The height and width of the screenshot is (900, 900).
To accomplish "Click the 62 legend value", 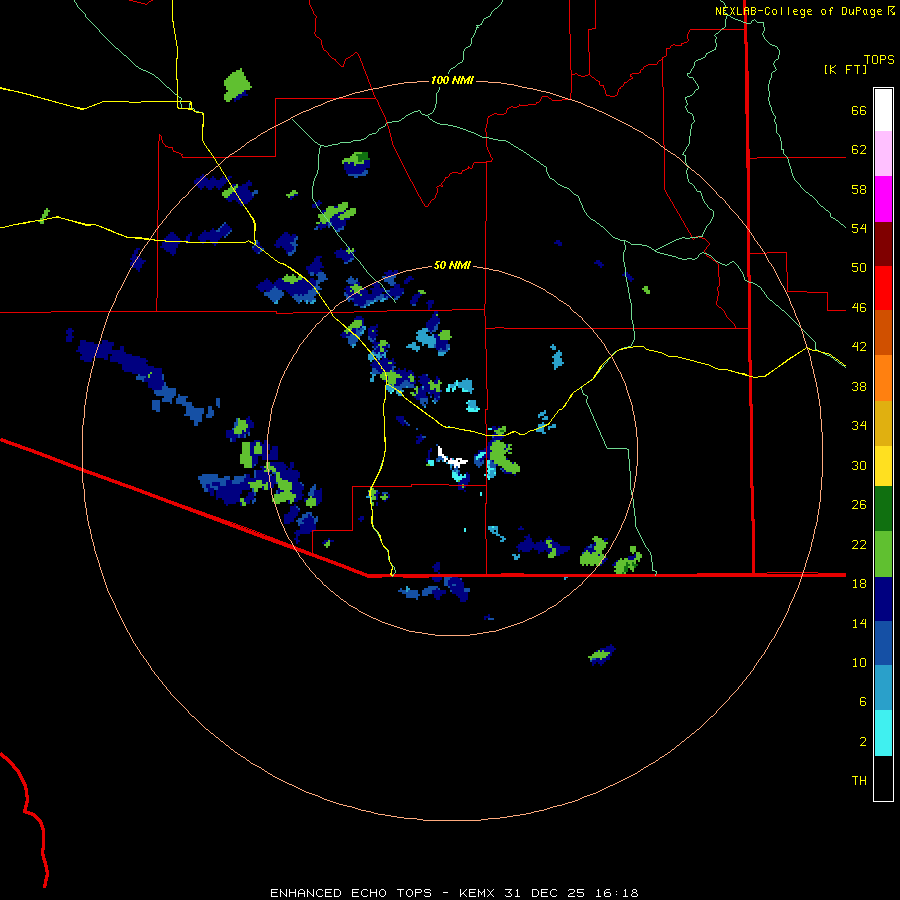I will tap(859, 150).
